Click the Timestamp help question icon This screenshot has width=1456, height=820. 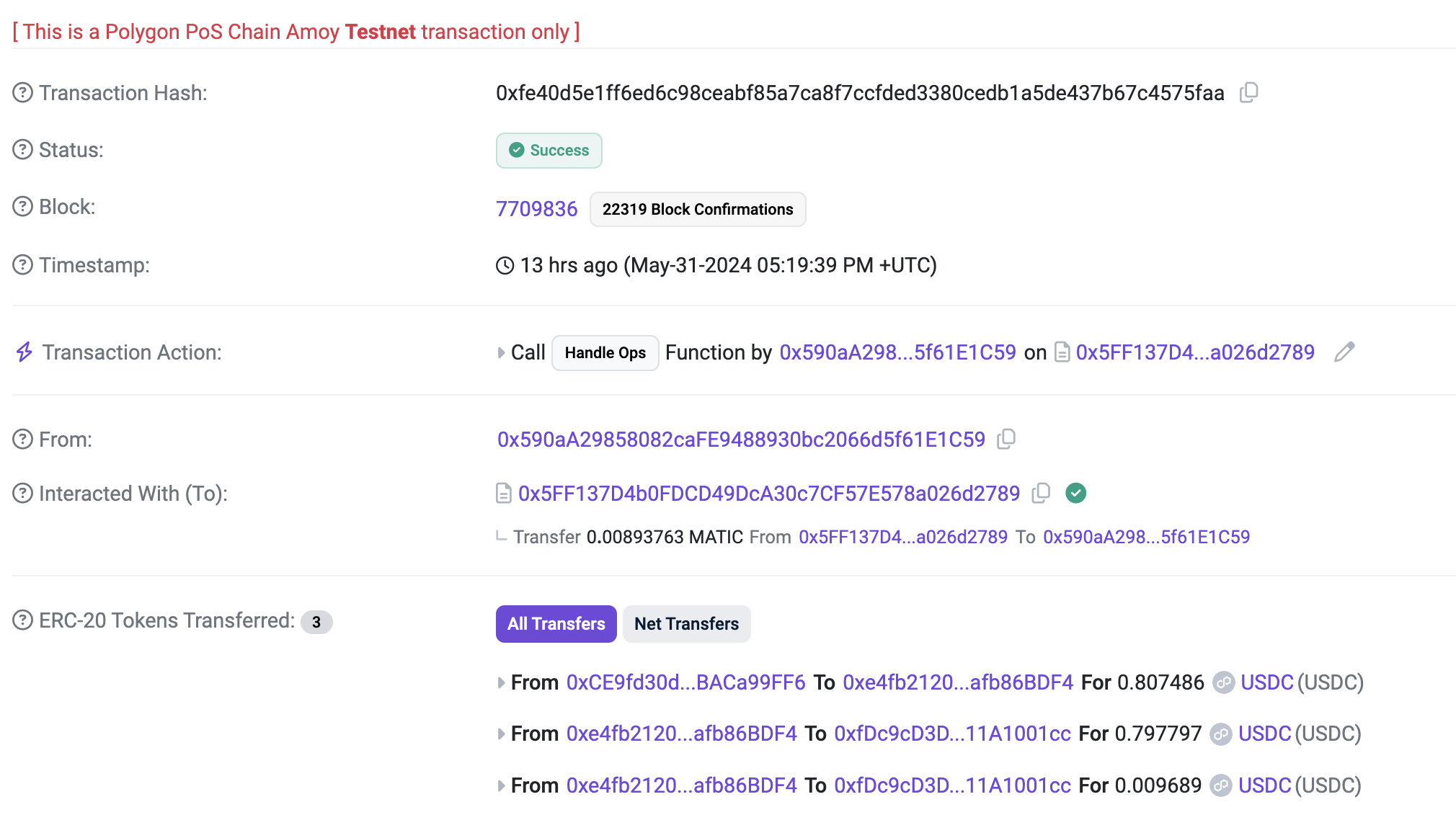coord(23,265)
